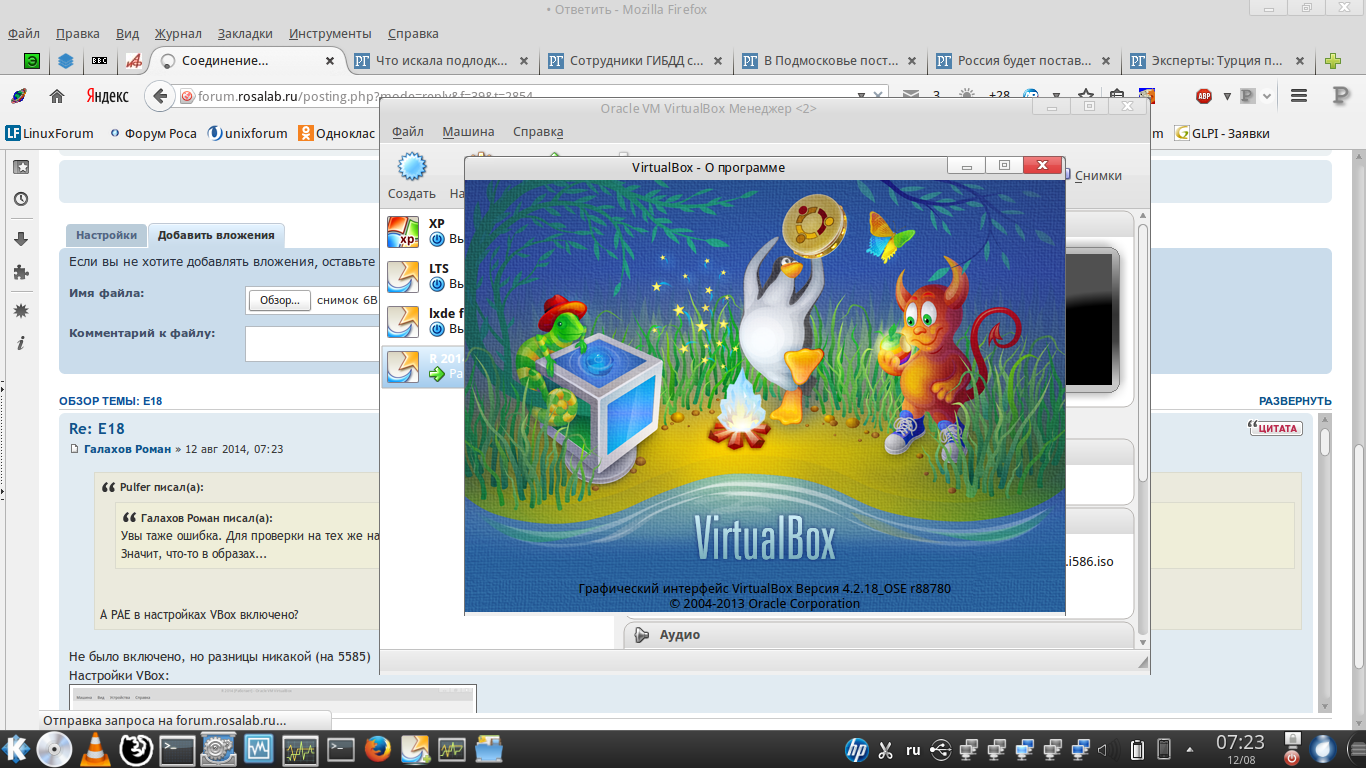Go to Firefox home page icon
The width and height of the screenshot is (1366, 768).
click(57, 96)
